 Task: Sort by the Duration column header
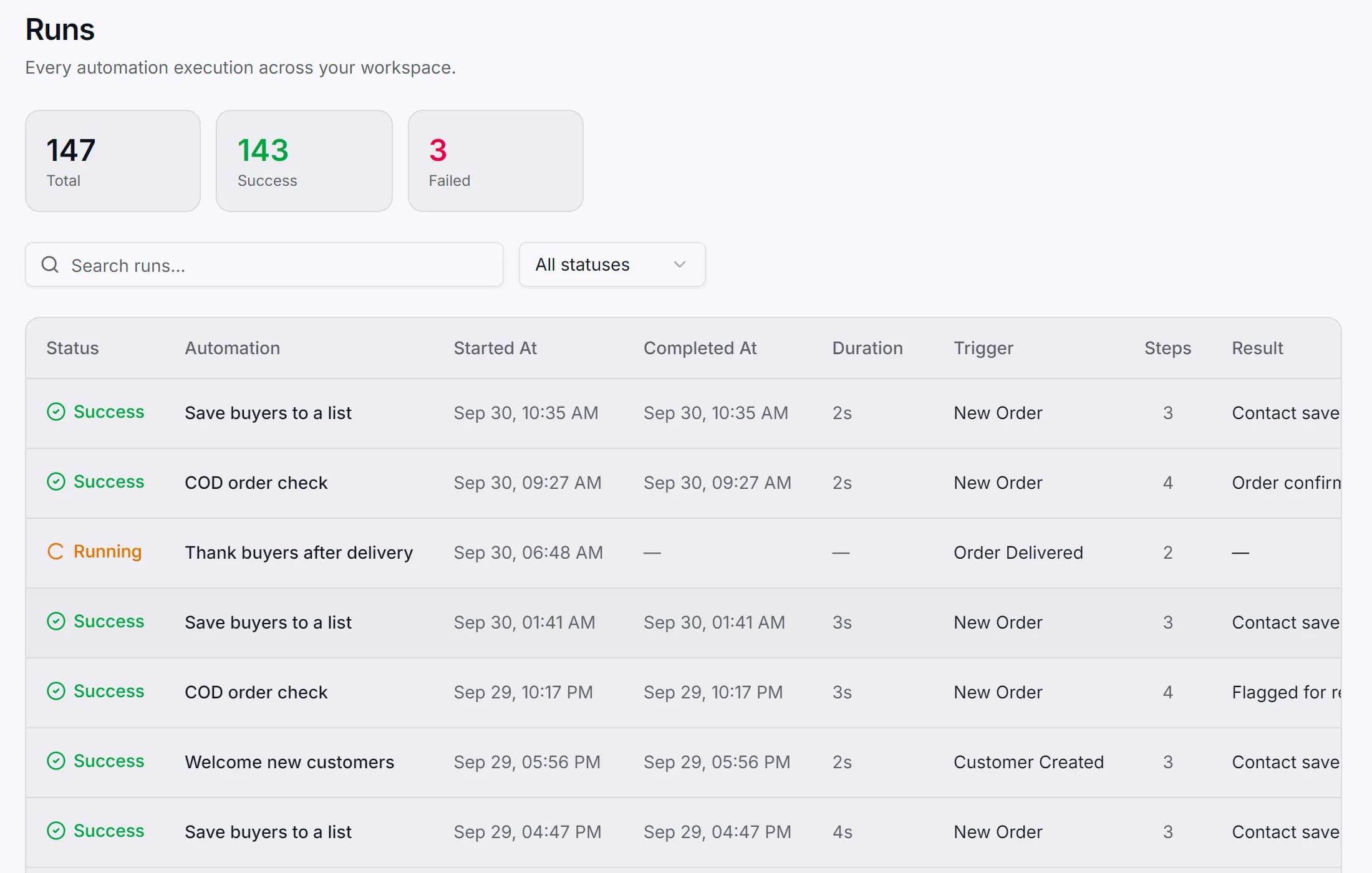(x=867, y=348)
